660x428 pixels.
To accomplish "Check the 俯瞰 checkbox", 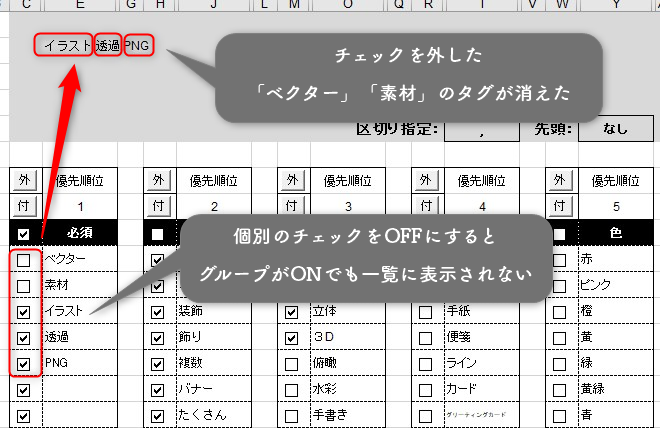I will coord(291,364).
